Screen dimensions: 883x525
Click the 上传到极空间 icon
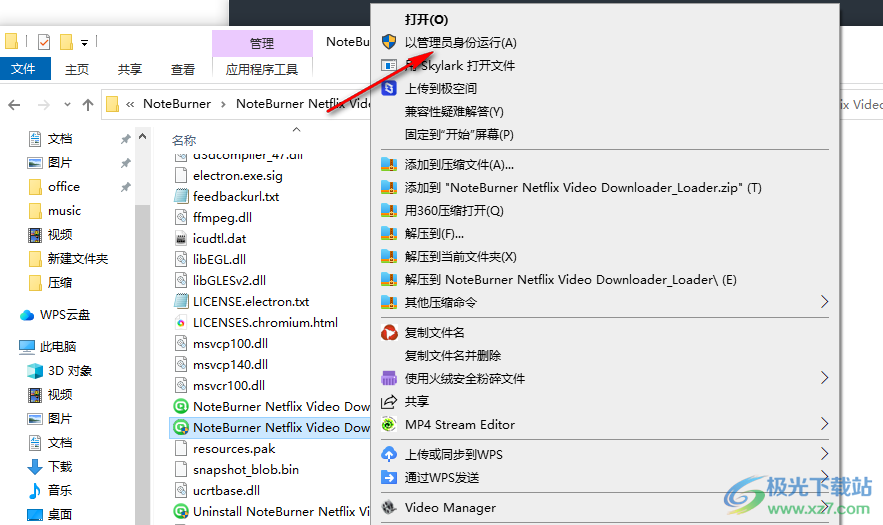389,88
